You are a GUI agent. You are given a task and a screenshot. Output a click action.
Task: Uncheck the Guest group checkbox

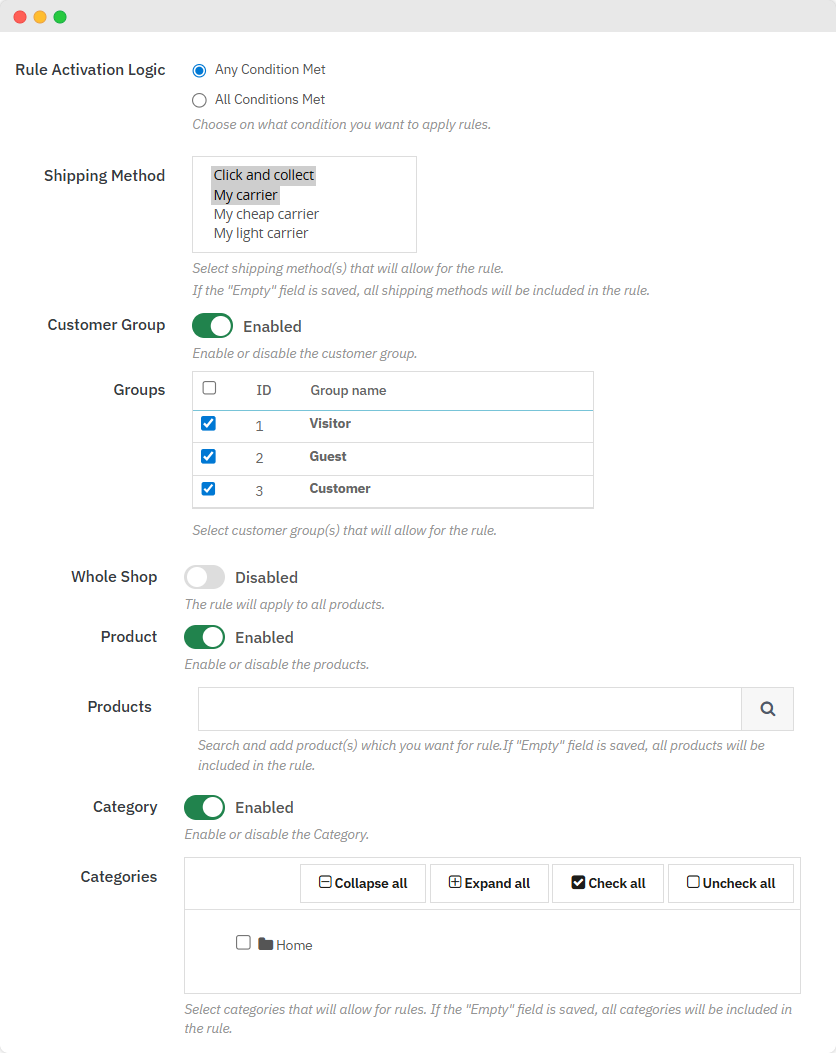[208, 456]
